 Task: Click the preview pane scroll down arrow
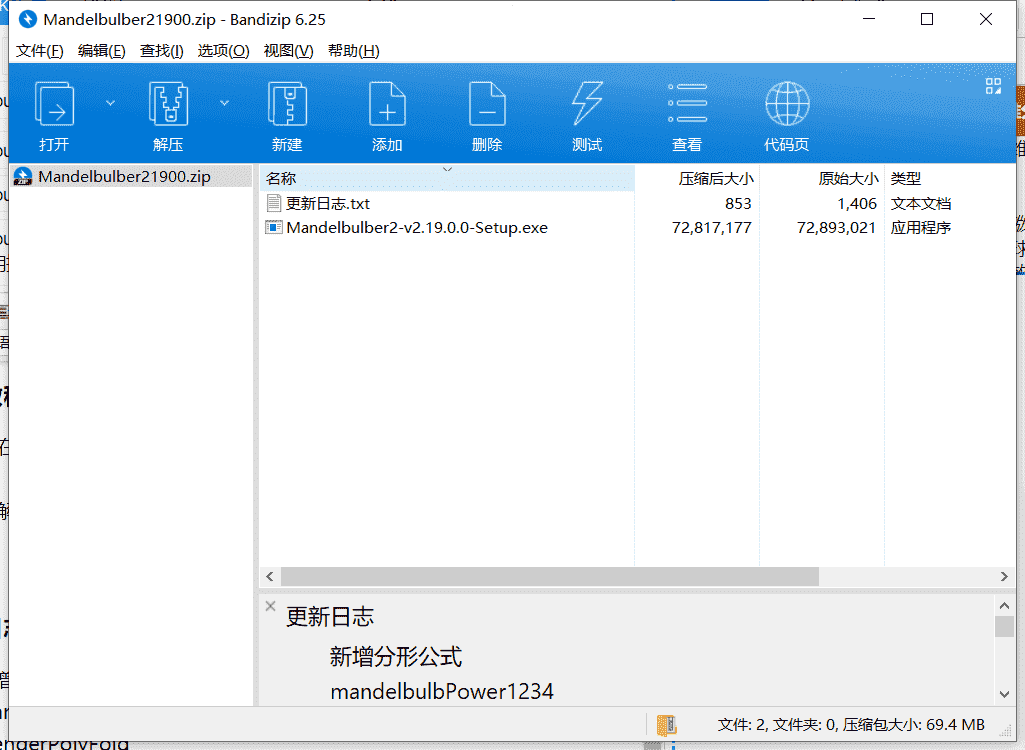[x=1005, y=694]
